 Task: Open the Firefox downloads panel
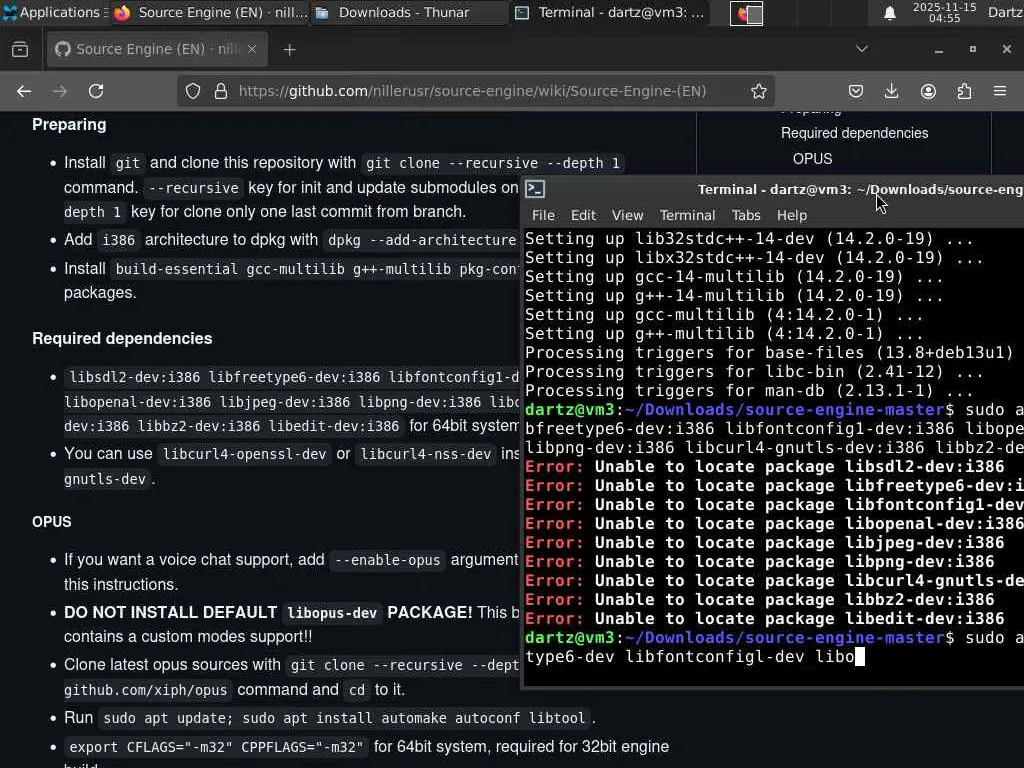(x=891, y=91)
